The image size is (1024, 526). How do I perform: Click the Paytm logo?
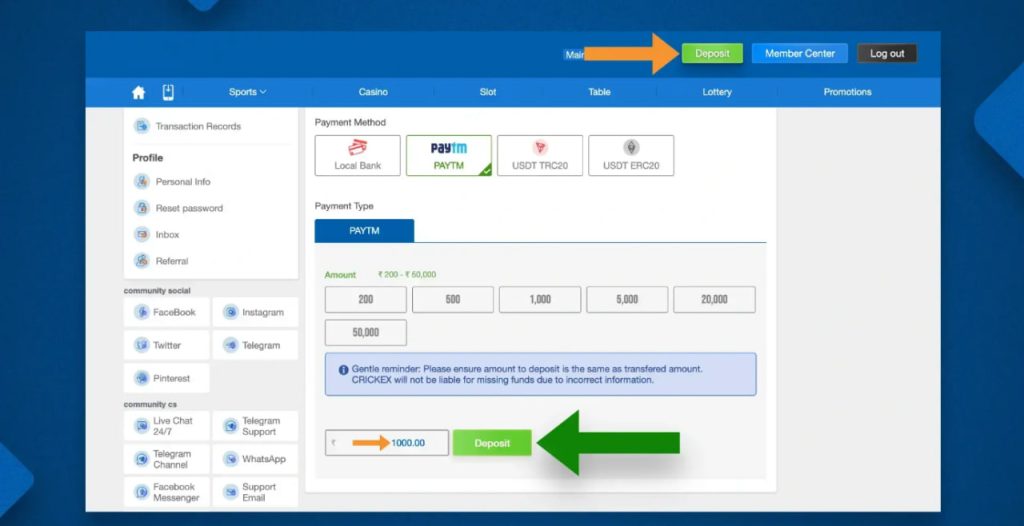tap(449, 148)
